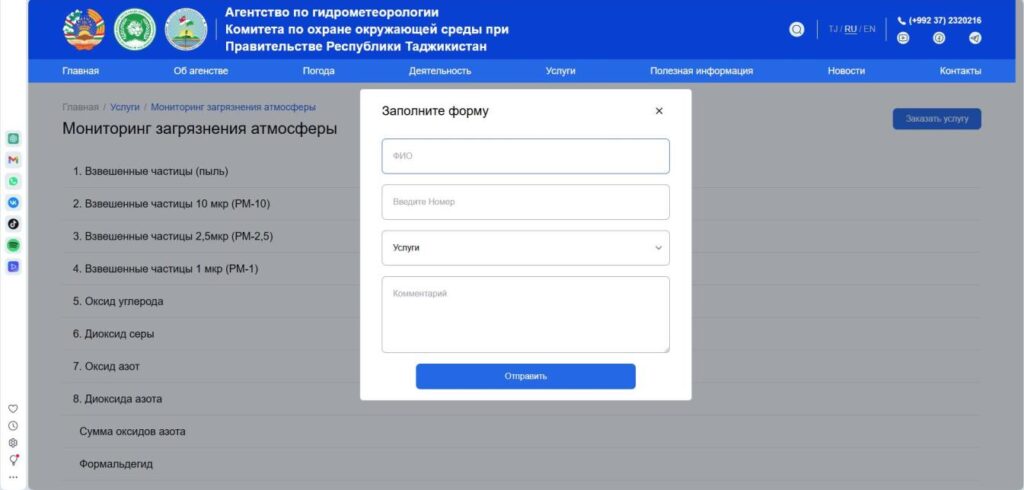Open the 'Полезная информация' menu item
Screen dimensions: 1024x490
tap(701, 71)
